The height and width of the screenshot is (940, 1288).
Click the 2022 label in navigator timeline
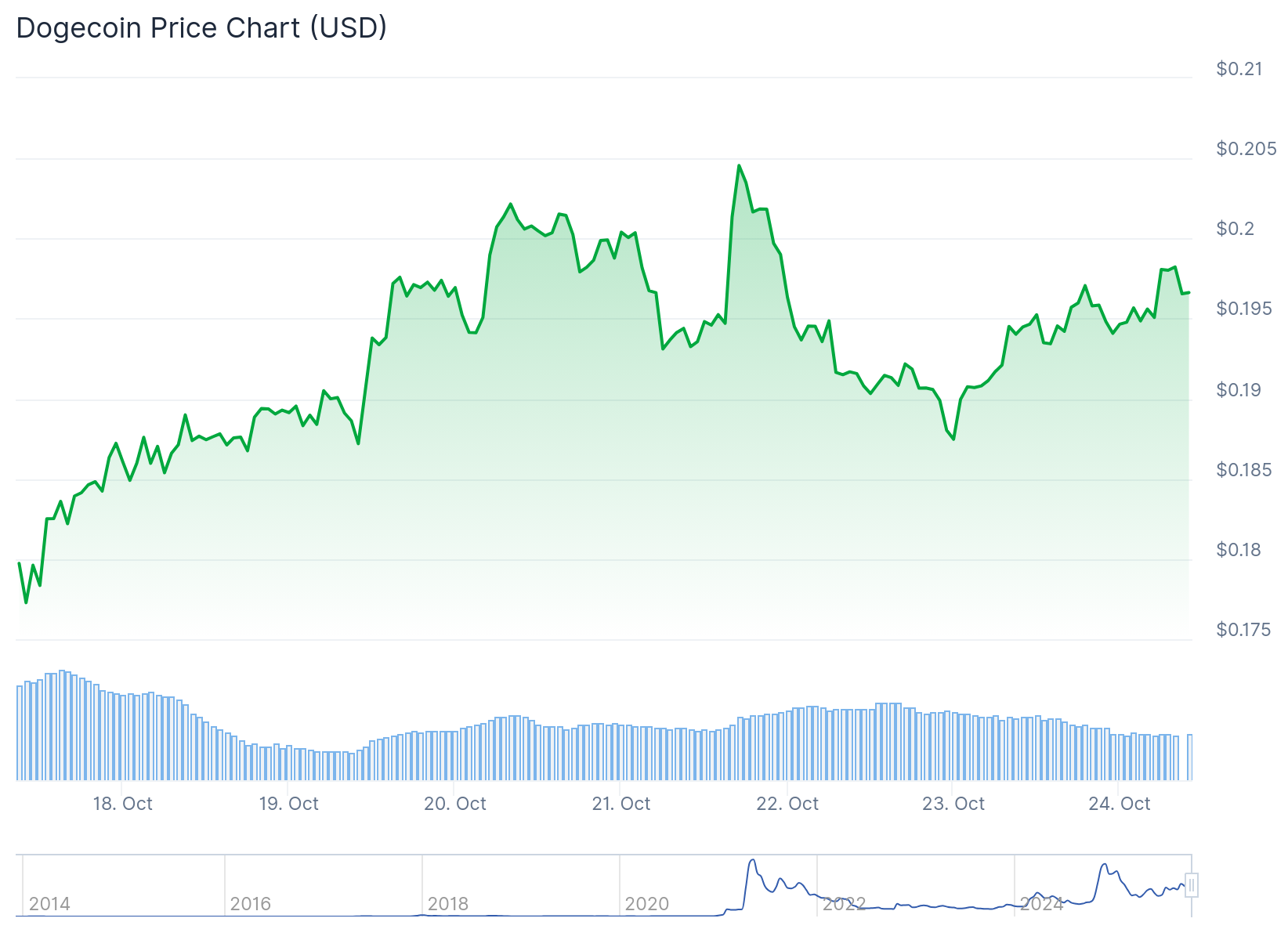pos(844,904)
